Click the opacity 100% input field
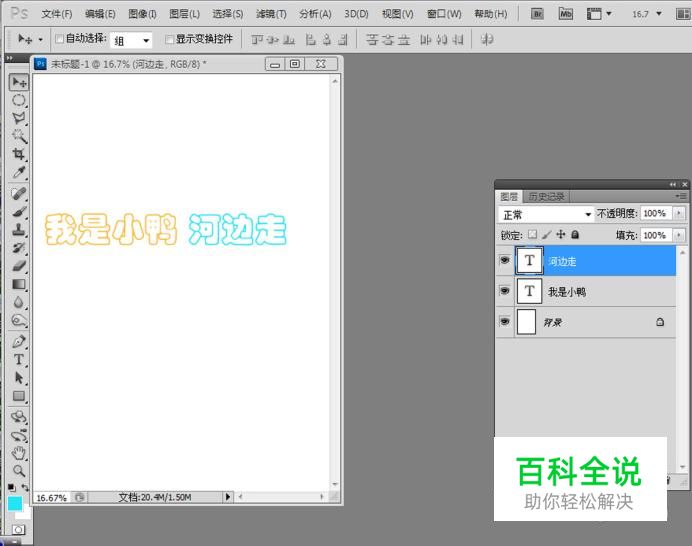This screenshot has height=546, width=692. [656, 214]
